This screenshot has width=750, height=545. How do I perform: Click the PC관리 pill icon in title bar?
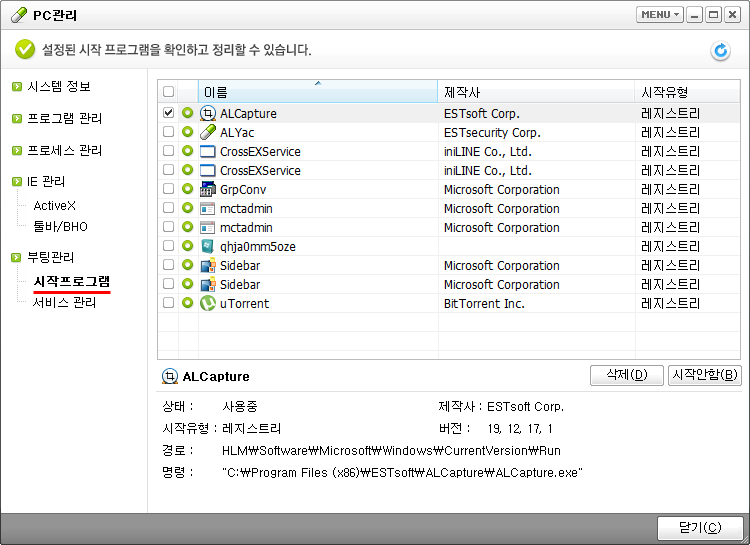pos(19,15)
